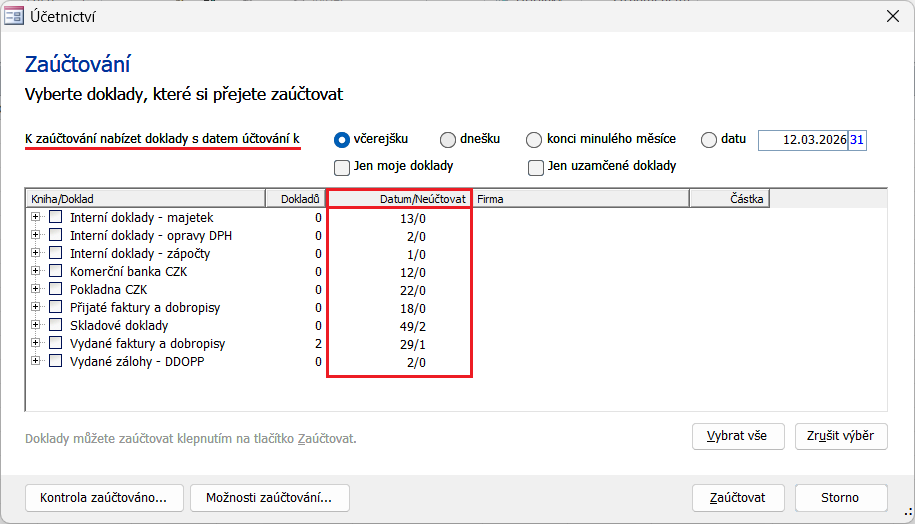Expand the 'Vydané zálohy - DDOPP' node
The image size is (915, 524).
pyautogui.click(x=36, y=361)
